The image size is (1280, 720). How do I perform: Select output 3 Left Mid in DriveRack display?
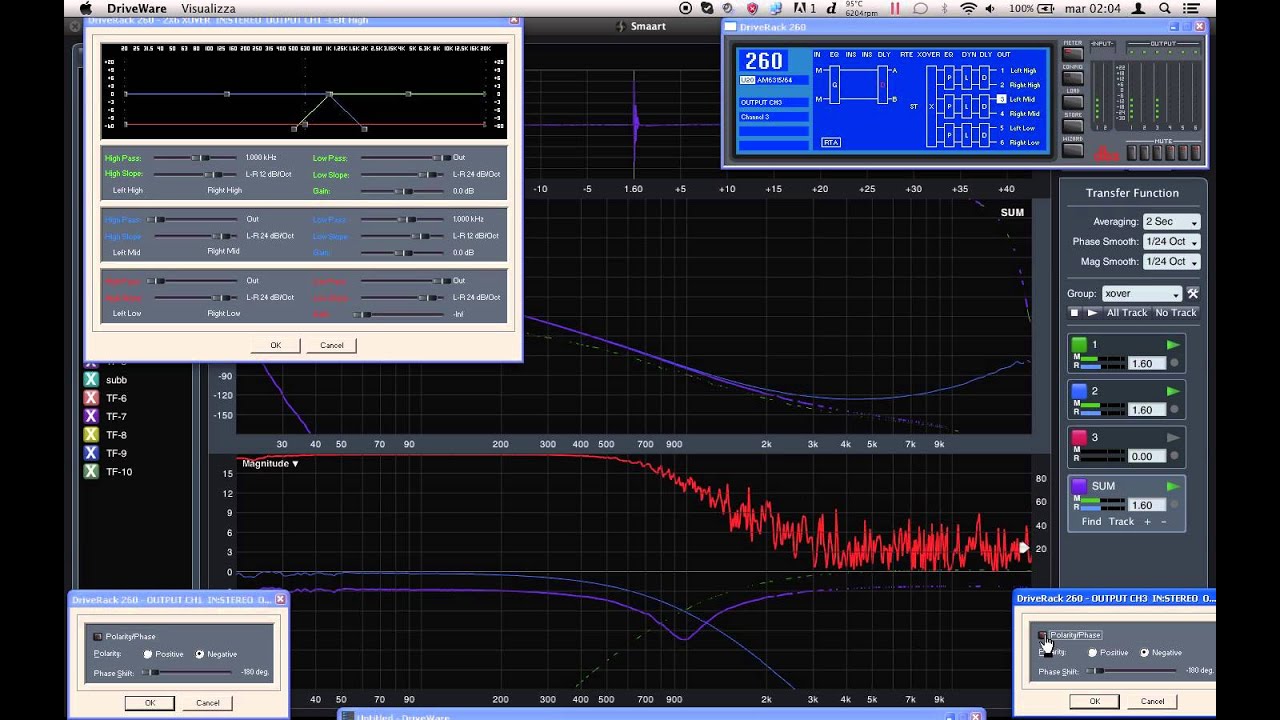coord(1002,99)
